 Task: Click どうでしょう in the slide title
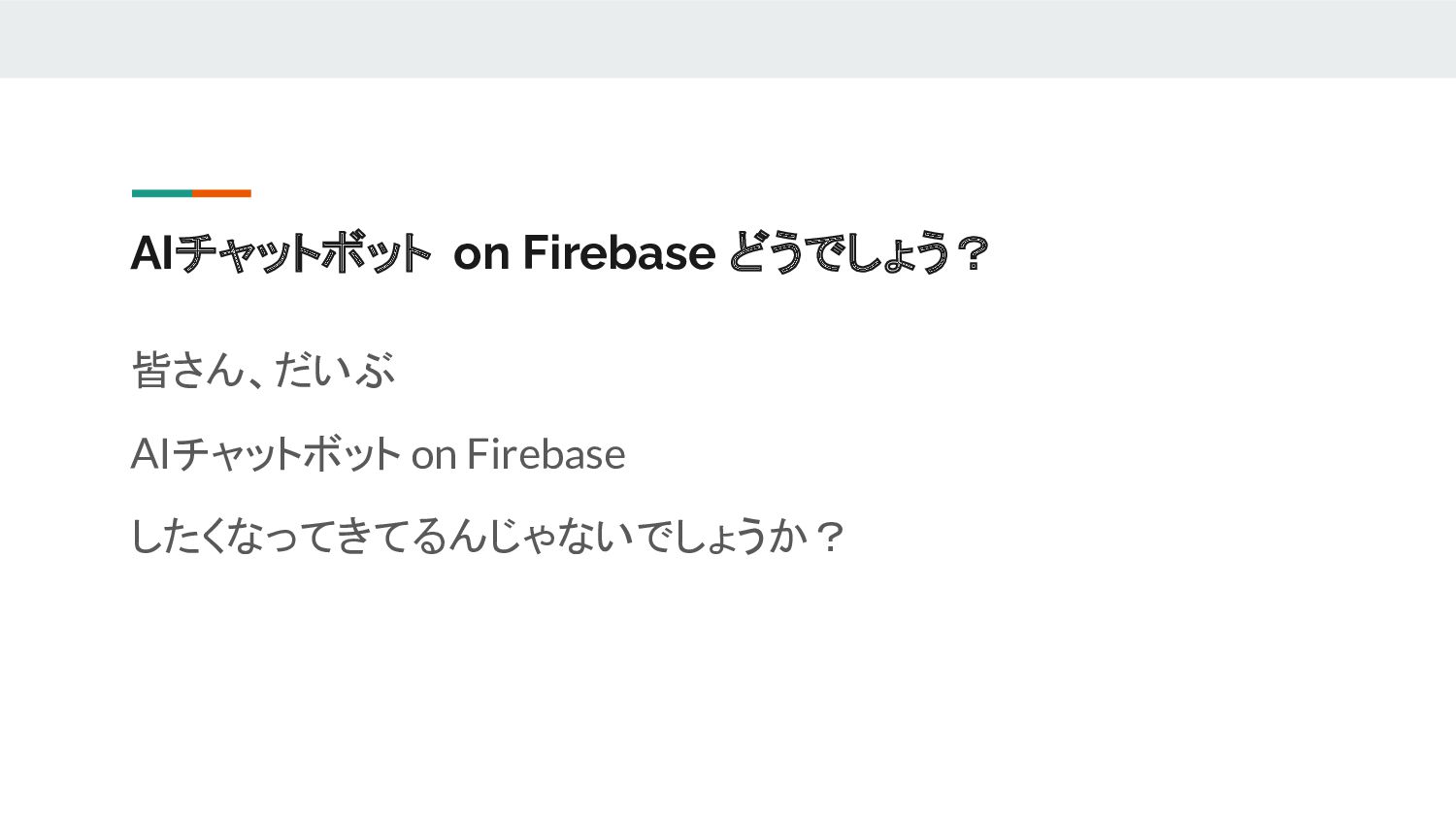(838, 253)
